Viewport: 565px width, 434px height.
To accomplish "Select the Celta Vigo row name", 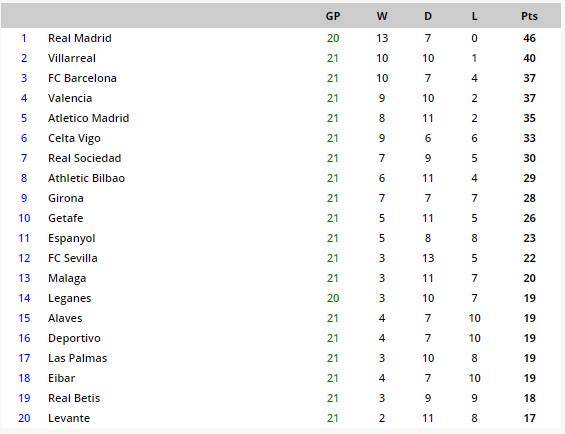I will pyautogui.click(x=74, y=138).
